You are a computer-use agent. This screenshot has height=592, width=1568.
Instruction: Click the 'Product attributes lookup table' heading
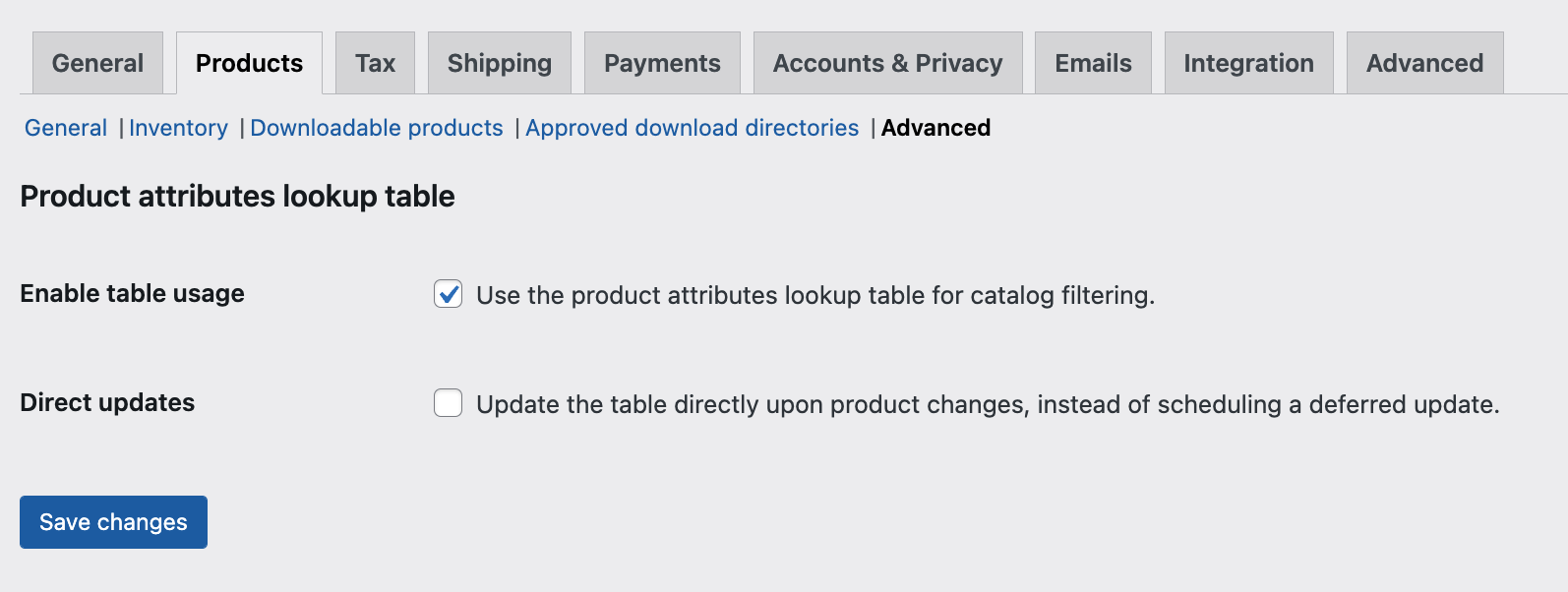(237, 197)
